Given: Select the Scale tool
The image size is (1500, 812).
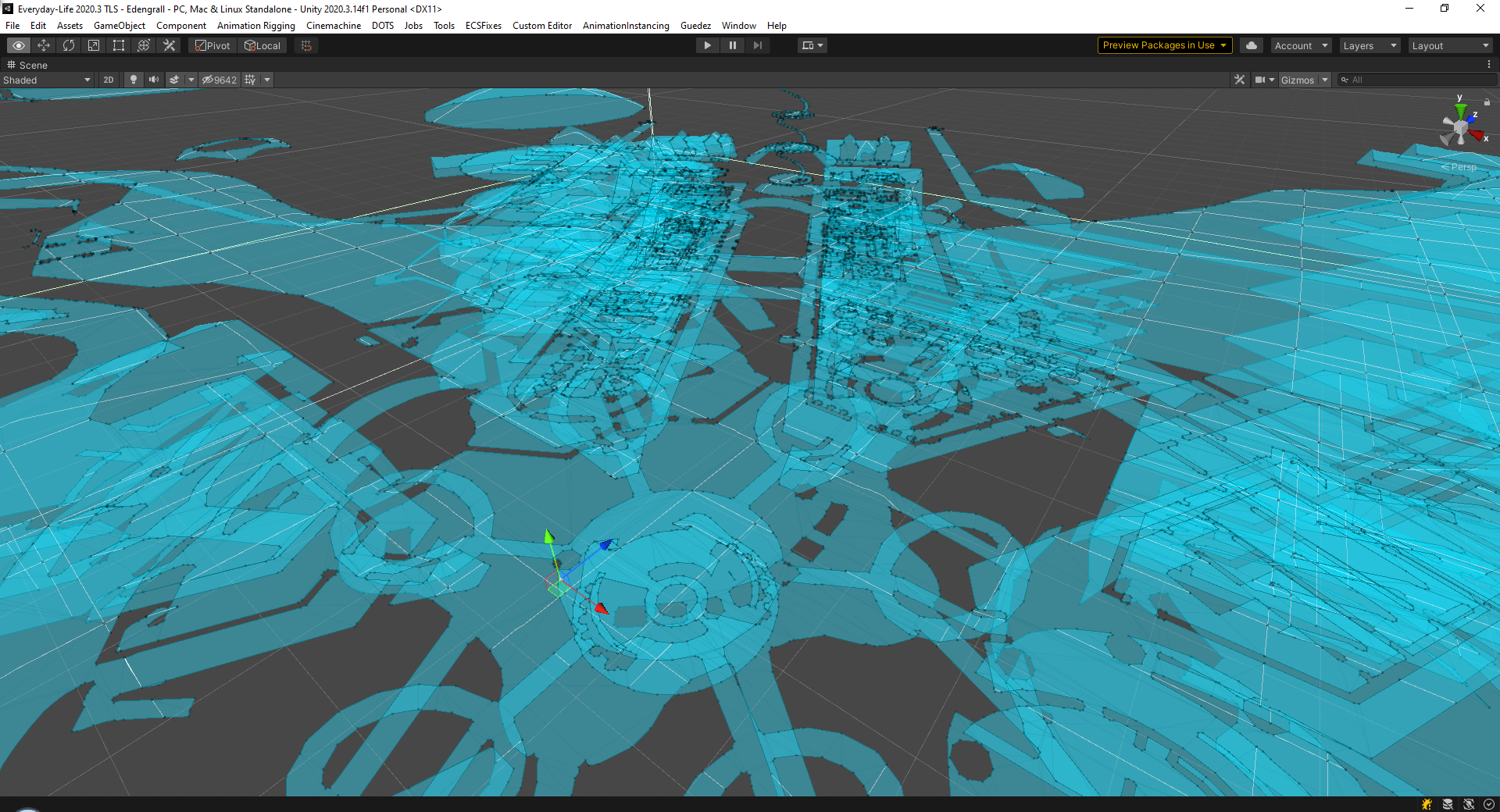Looking at the screenshot, I should 94,45.
